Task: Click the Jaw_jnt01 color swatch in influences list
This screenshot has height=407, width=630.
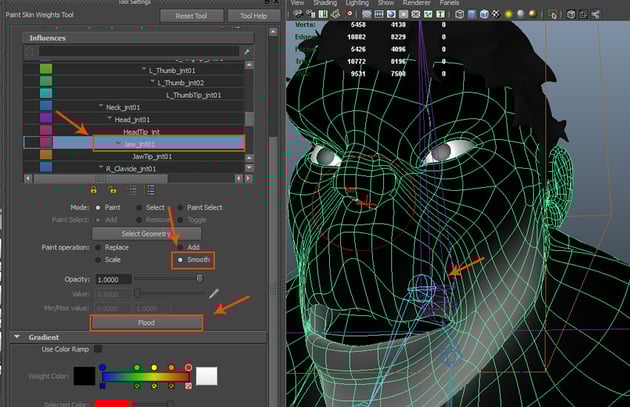Action: pyautogui.click(x=46, y=143)
